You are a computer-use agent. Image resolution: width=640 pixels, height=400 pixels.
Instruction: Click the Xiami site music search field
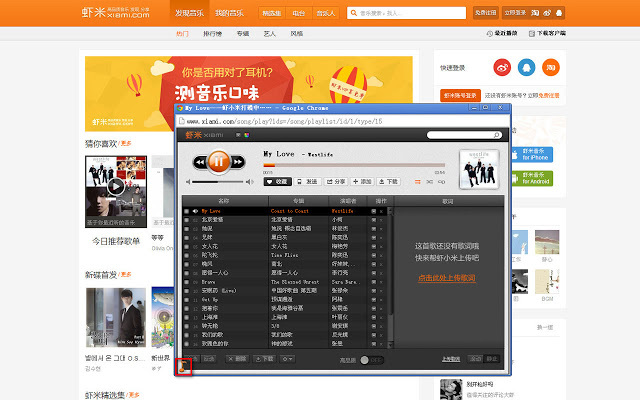tap(407, 13)
